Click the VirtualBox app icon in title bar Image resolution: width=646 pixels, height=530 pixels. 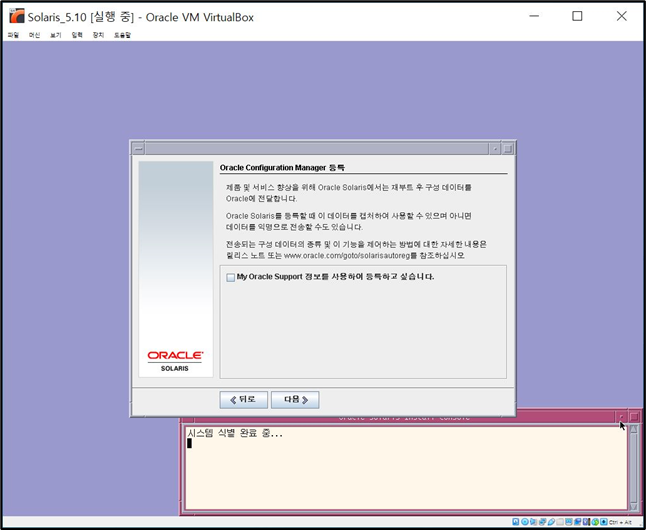tap(17, 16)
